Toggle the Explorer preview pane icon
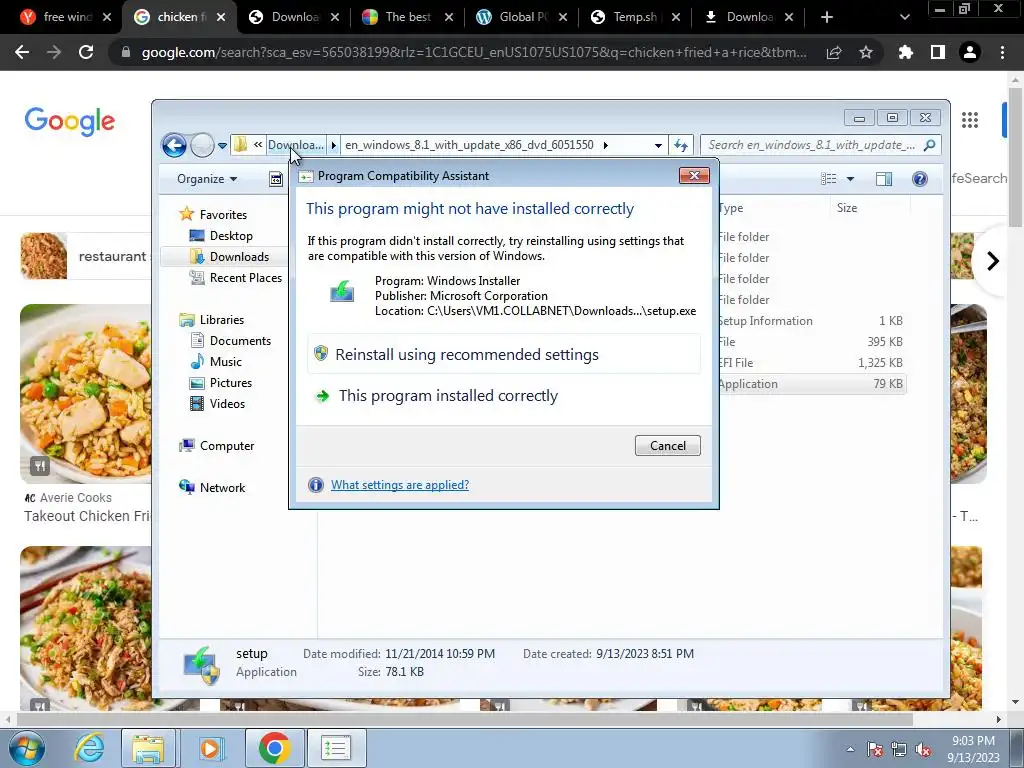Screen dimensions: 1024x768 point(884,179)
